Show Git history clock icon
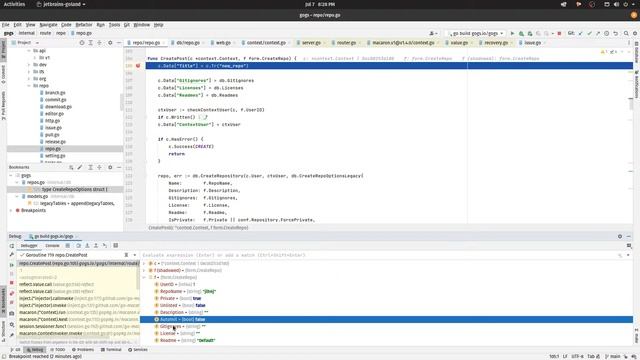640x360 pixels. 607,33
